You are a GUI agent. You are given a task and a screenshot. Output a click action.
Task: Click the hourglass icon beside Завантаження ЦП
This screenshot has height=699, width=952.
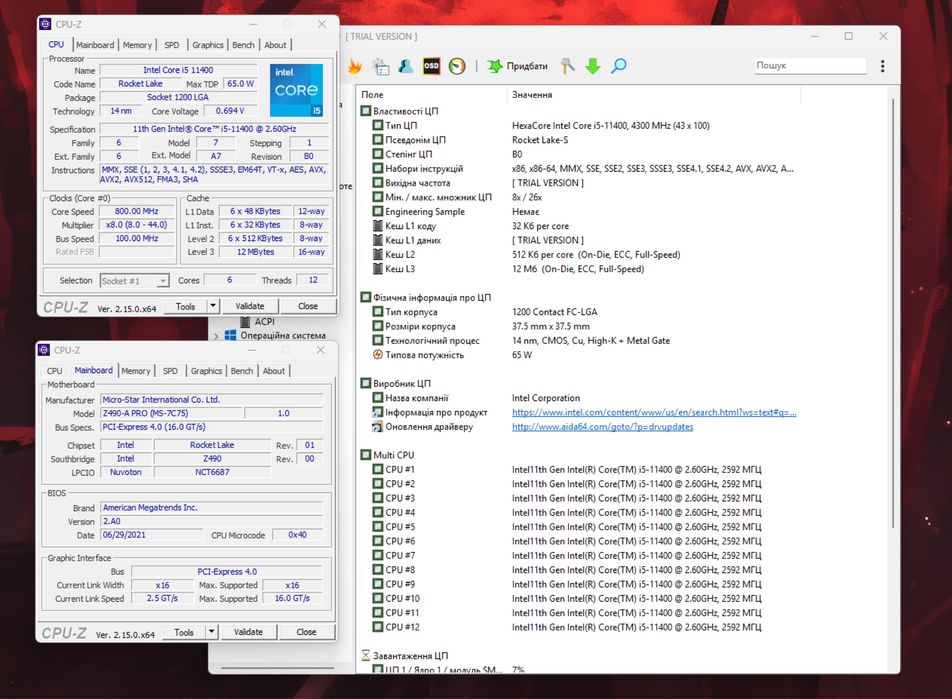pos(366,656)
